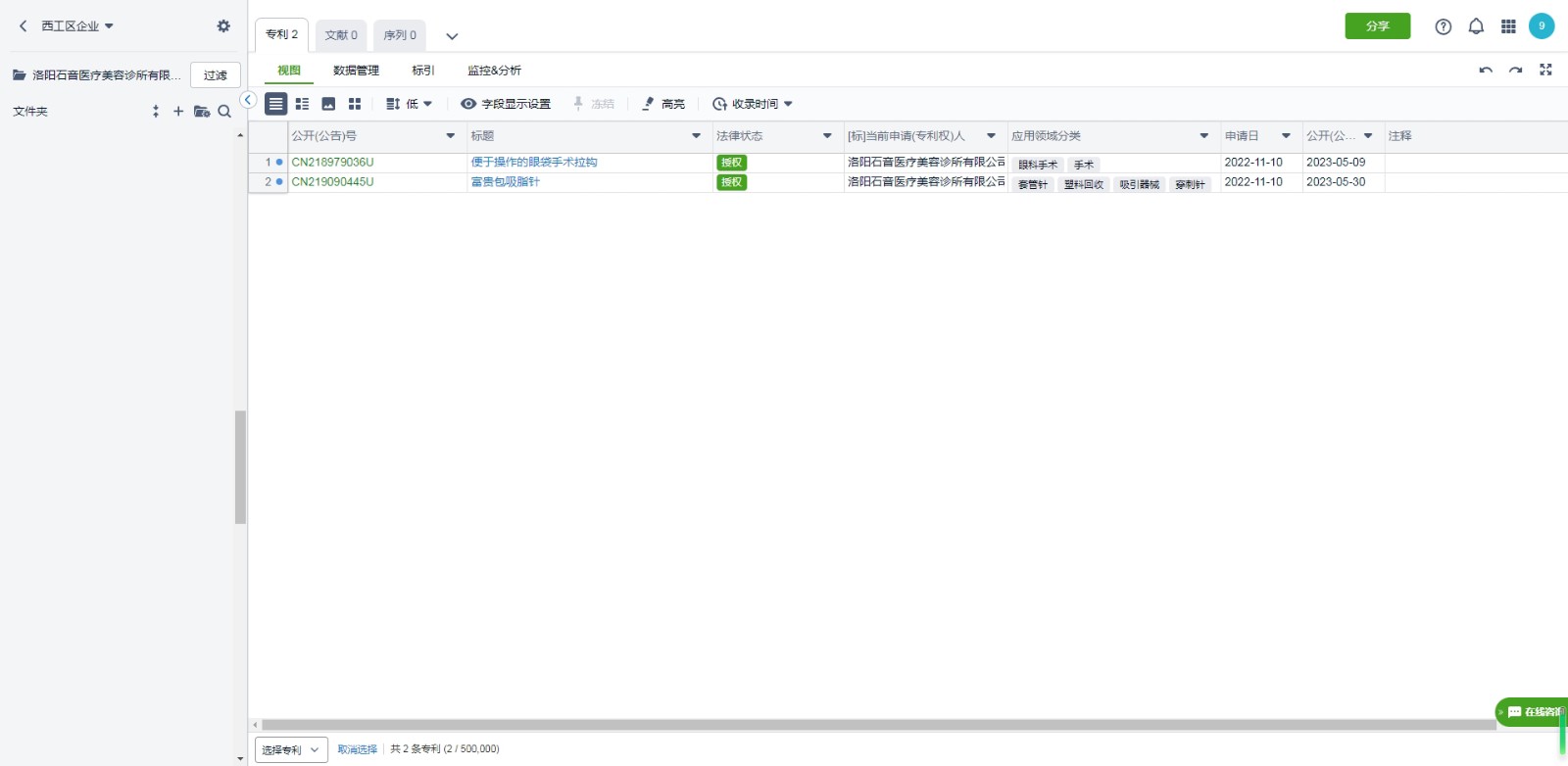Switch to table list view

tap(276, 104)
